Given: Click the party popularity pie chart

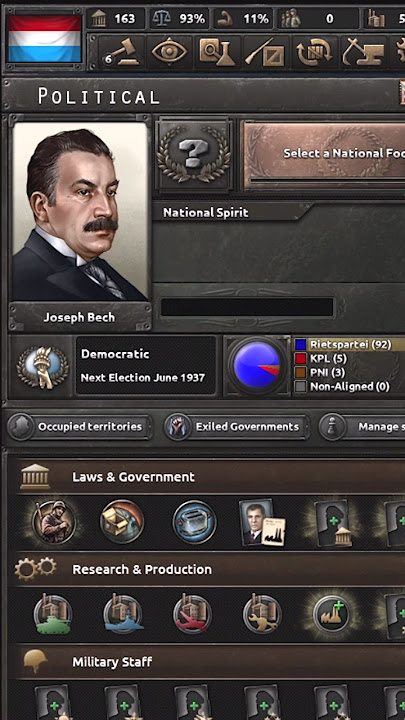Looking at the screenshot, I should click(x=257, y=366).
